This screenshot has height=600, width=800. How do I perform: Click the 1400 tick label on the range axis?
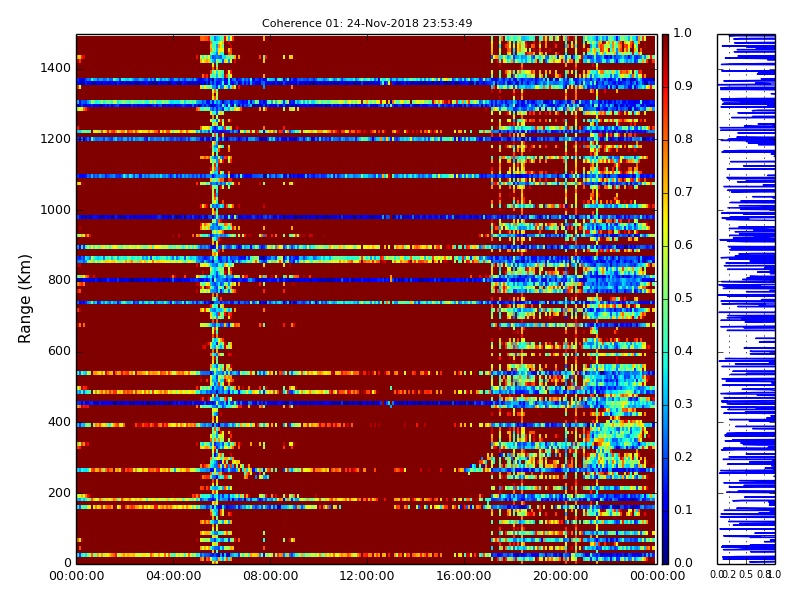click(55, 68)
